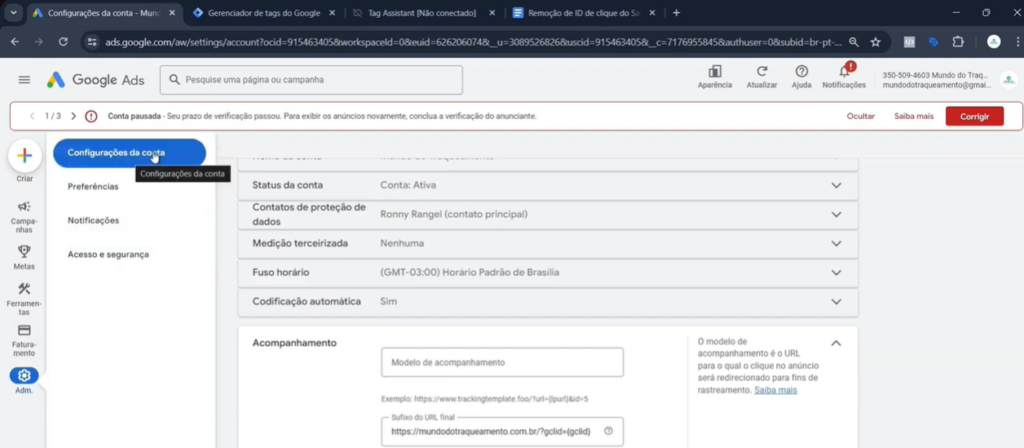Expand the Codificação automática row

tap(836, 301)
